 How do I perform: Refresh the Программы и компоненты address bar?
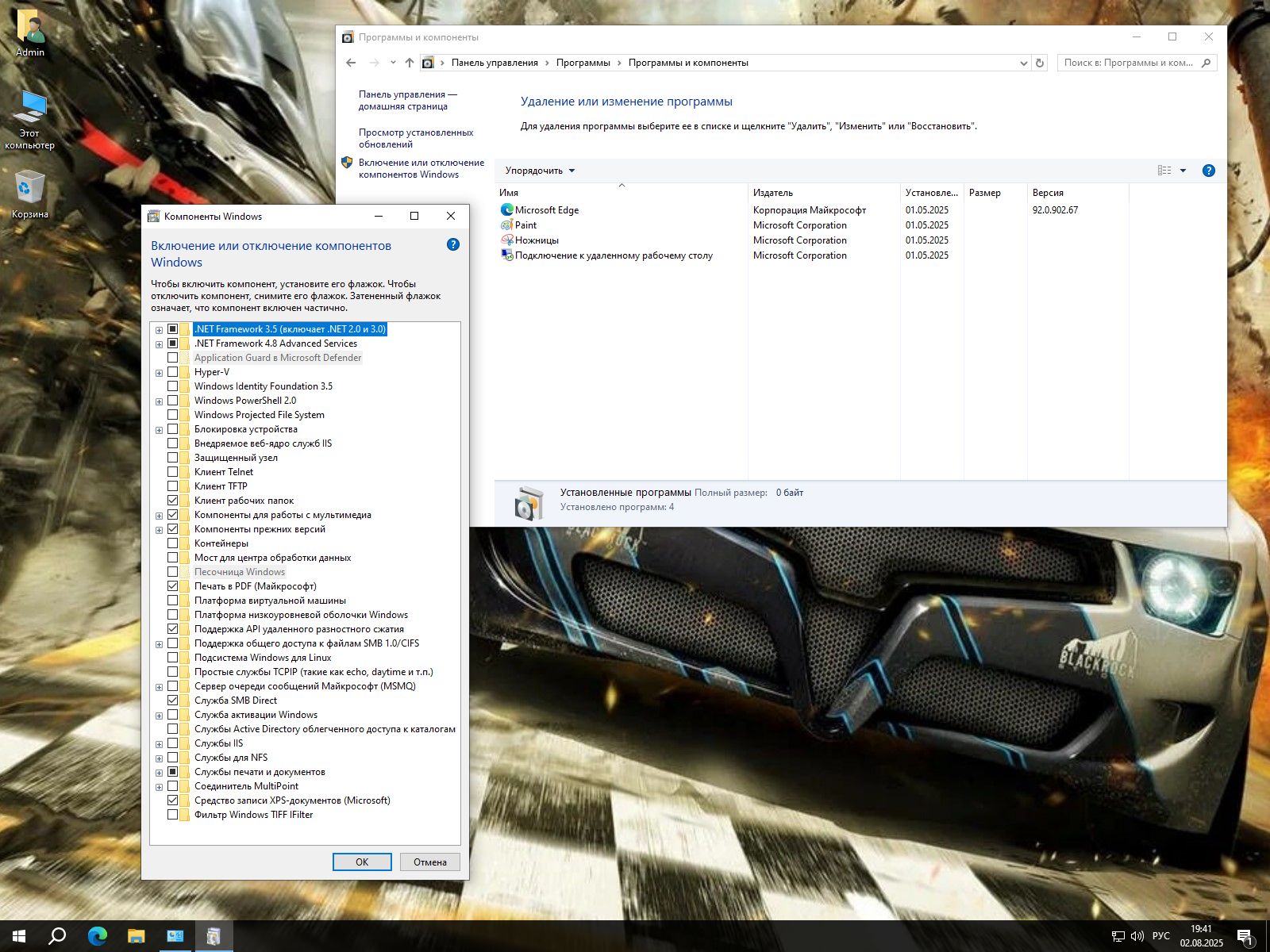coord(1040,63)
